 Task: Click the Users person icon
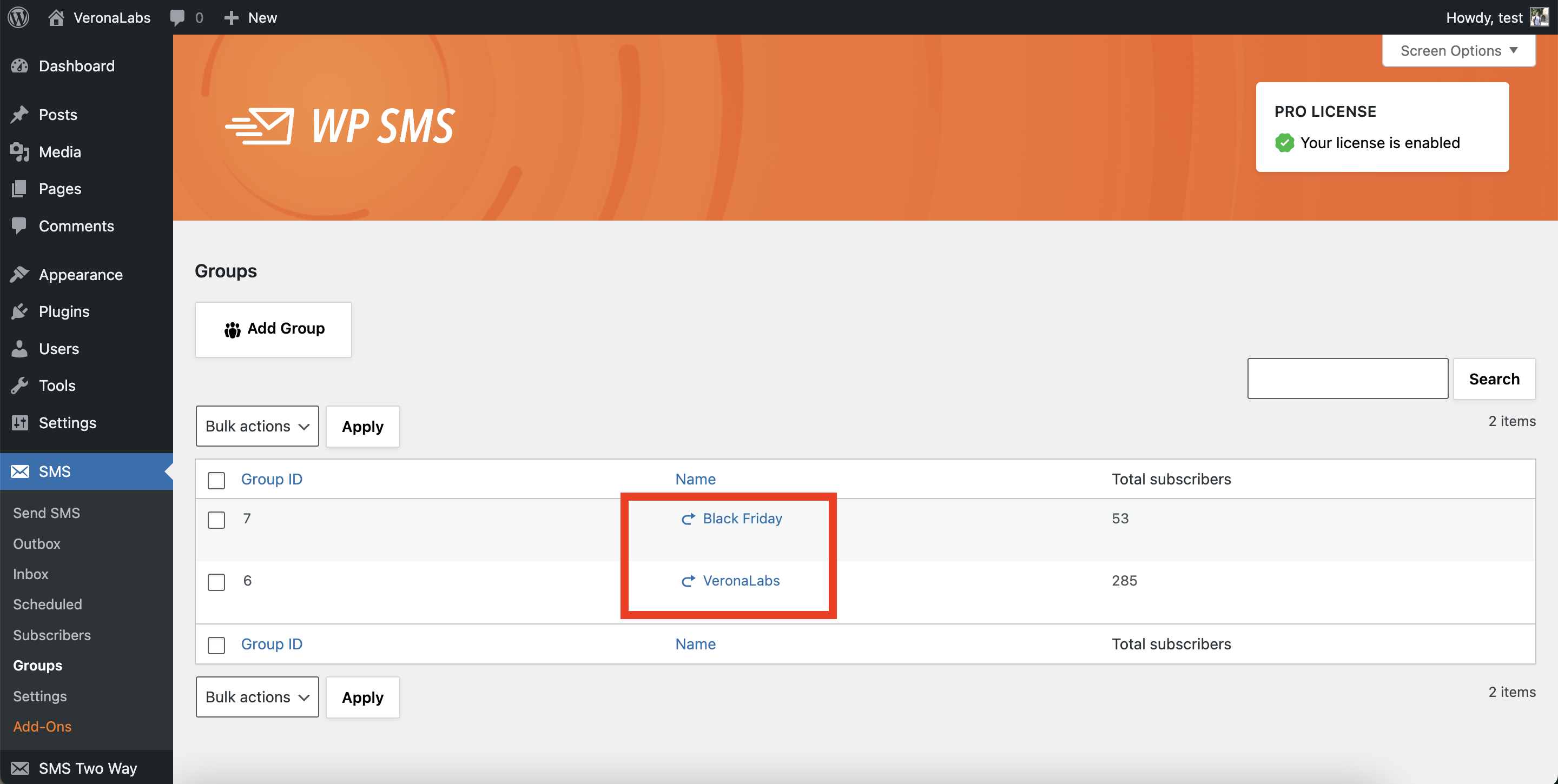pyautogui.click(x=19, y=348)
